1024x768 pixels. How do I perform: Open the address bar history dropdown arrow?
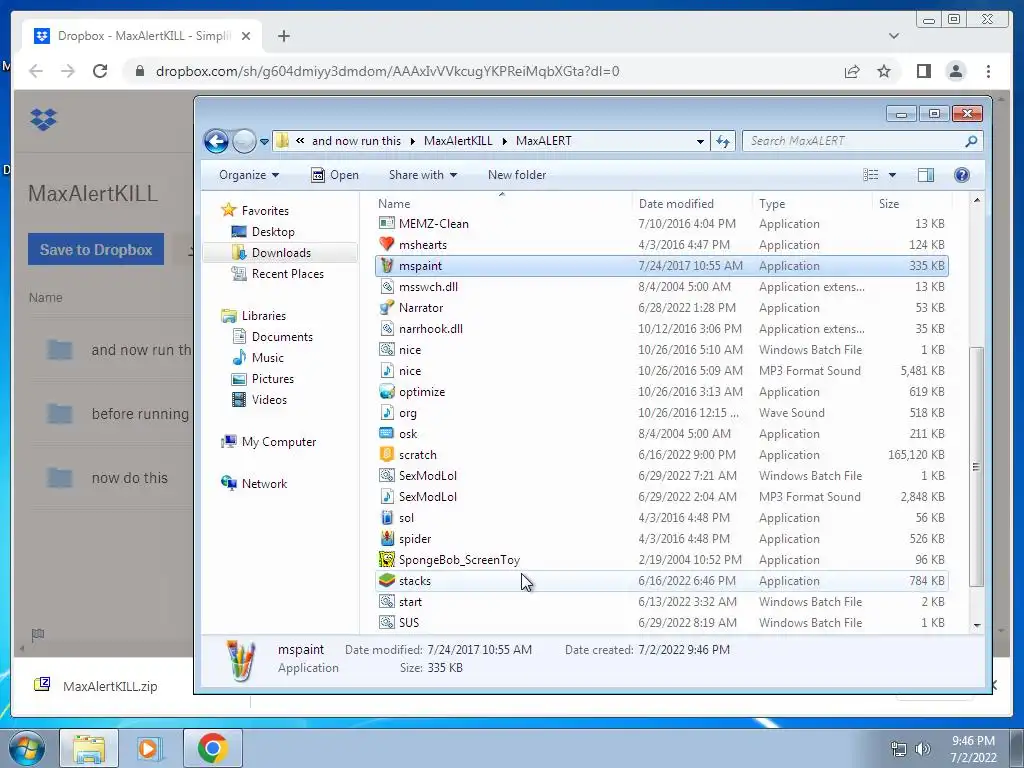(x=700, y=141)
